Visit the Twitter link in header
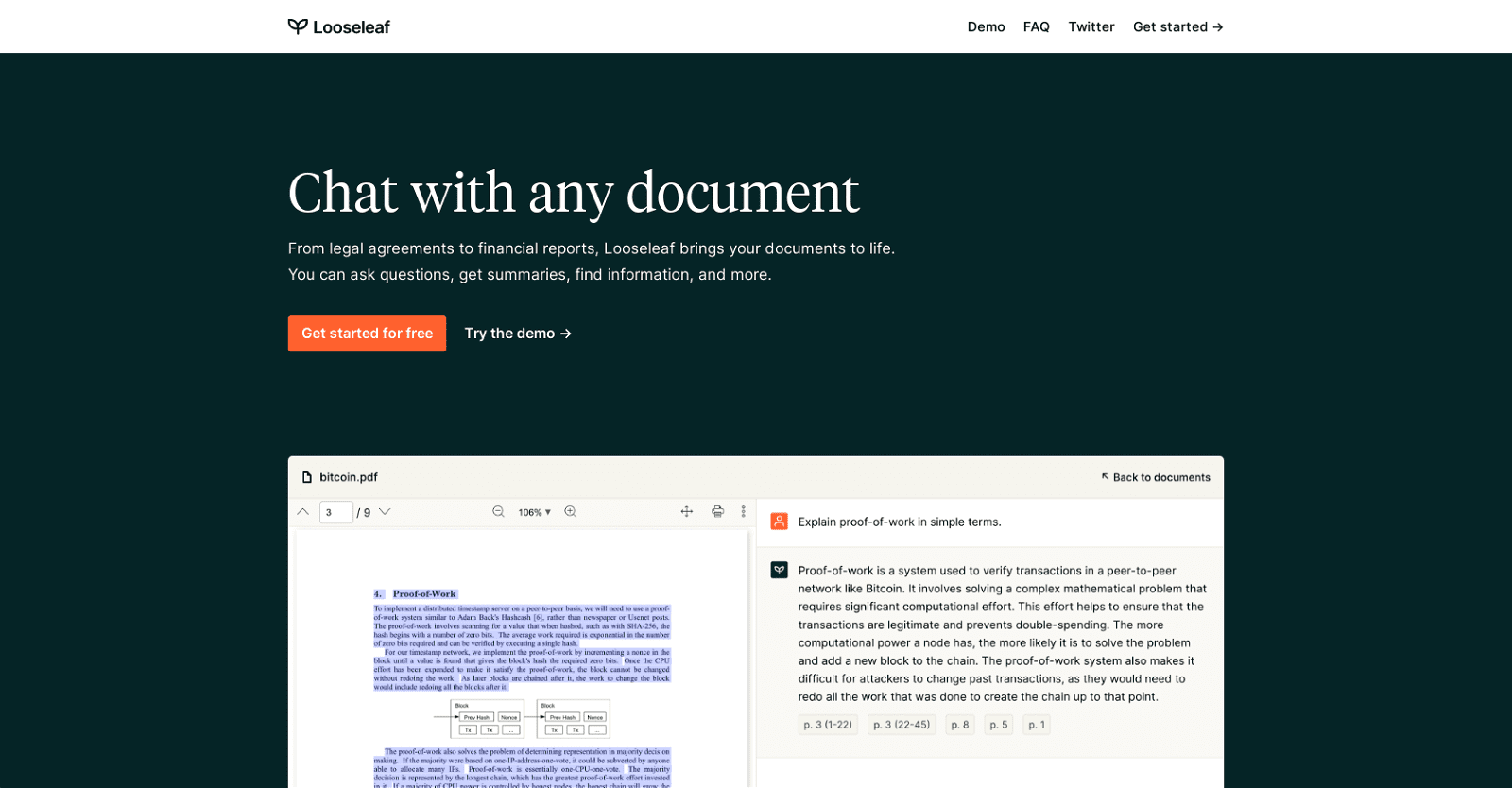This screenshot has width=1512, height=788. (1091, 27)
